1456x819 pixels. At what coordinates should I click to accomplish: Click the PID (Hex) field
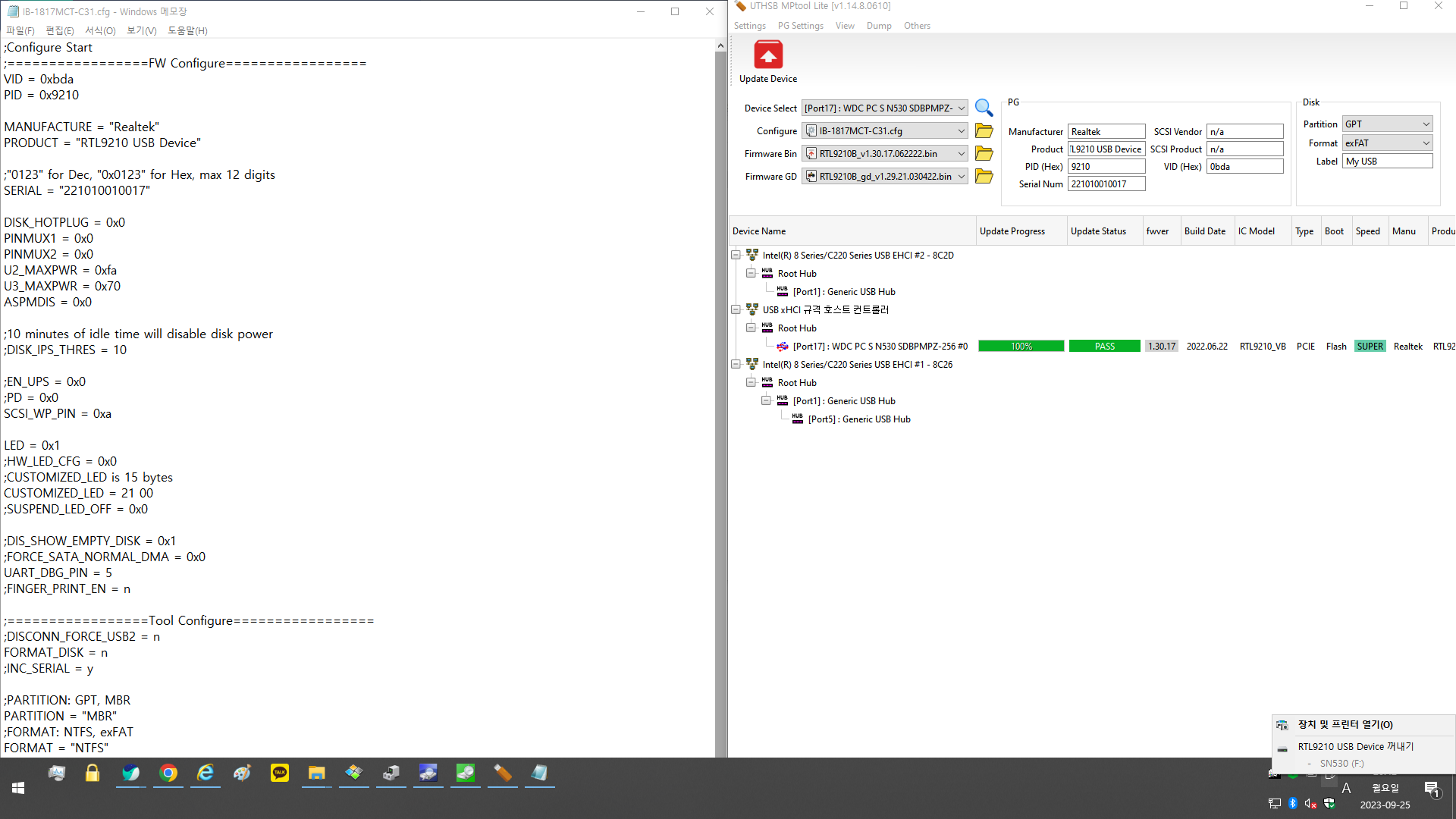[x=1106, y=166]
